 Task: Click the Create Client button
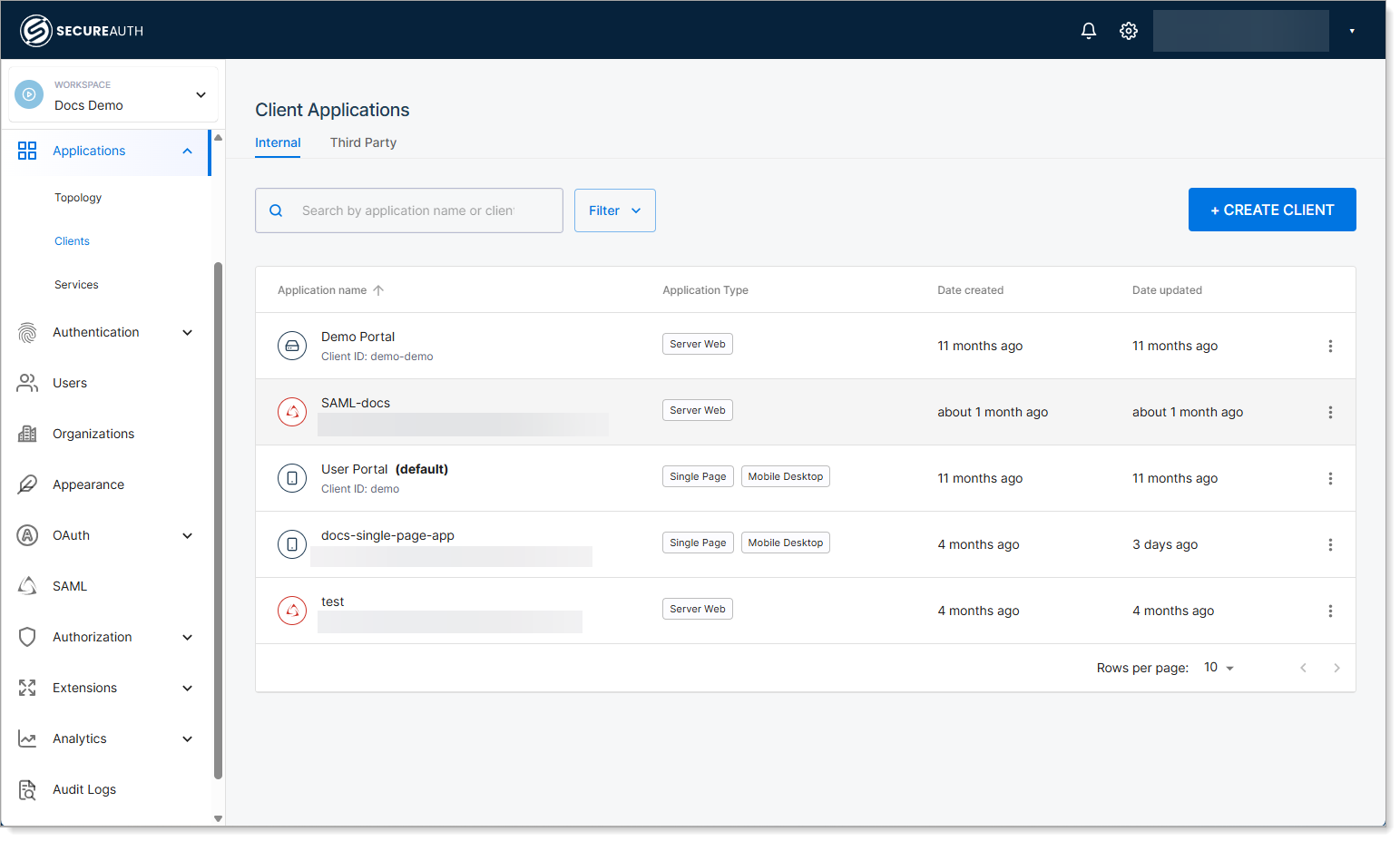pos(1272,210)
